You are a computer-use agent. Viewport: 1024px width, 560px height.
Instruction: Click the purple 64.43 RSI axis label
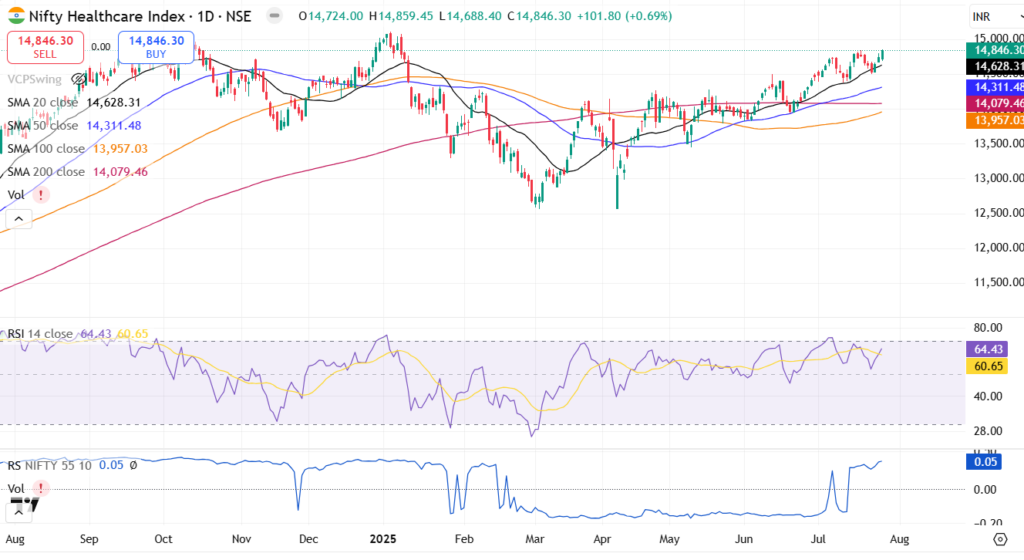pos(987,349)
